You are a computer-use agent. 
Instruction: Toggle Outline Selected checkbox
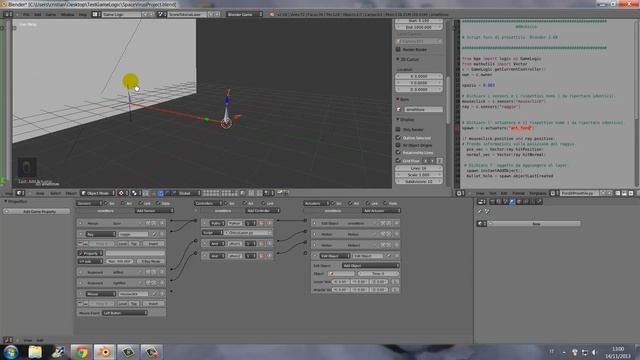pyautogui.click(x=398, y=138)
